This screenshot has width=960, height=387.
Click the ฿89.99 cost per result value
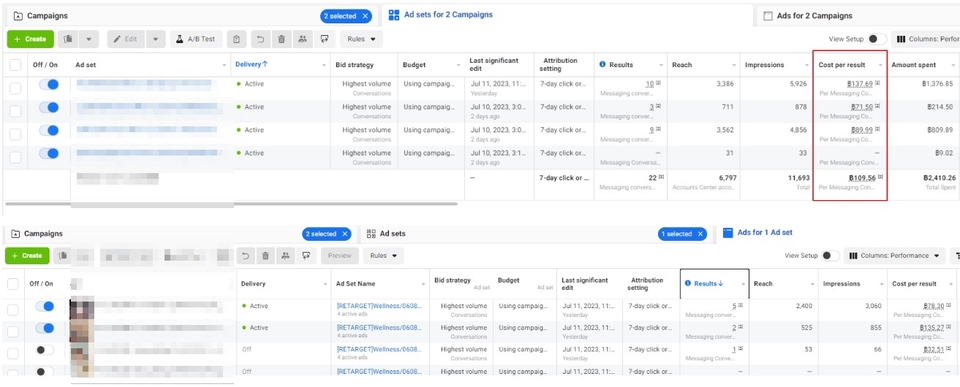(x=861, y=130)
